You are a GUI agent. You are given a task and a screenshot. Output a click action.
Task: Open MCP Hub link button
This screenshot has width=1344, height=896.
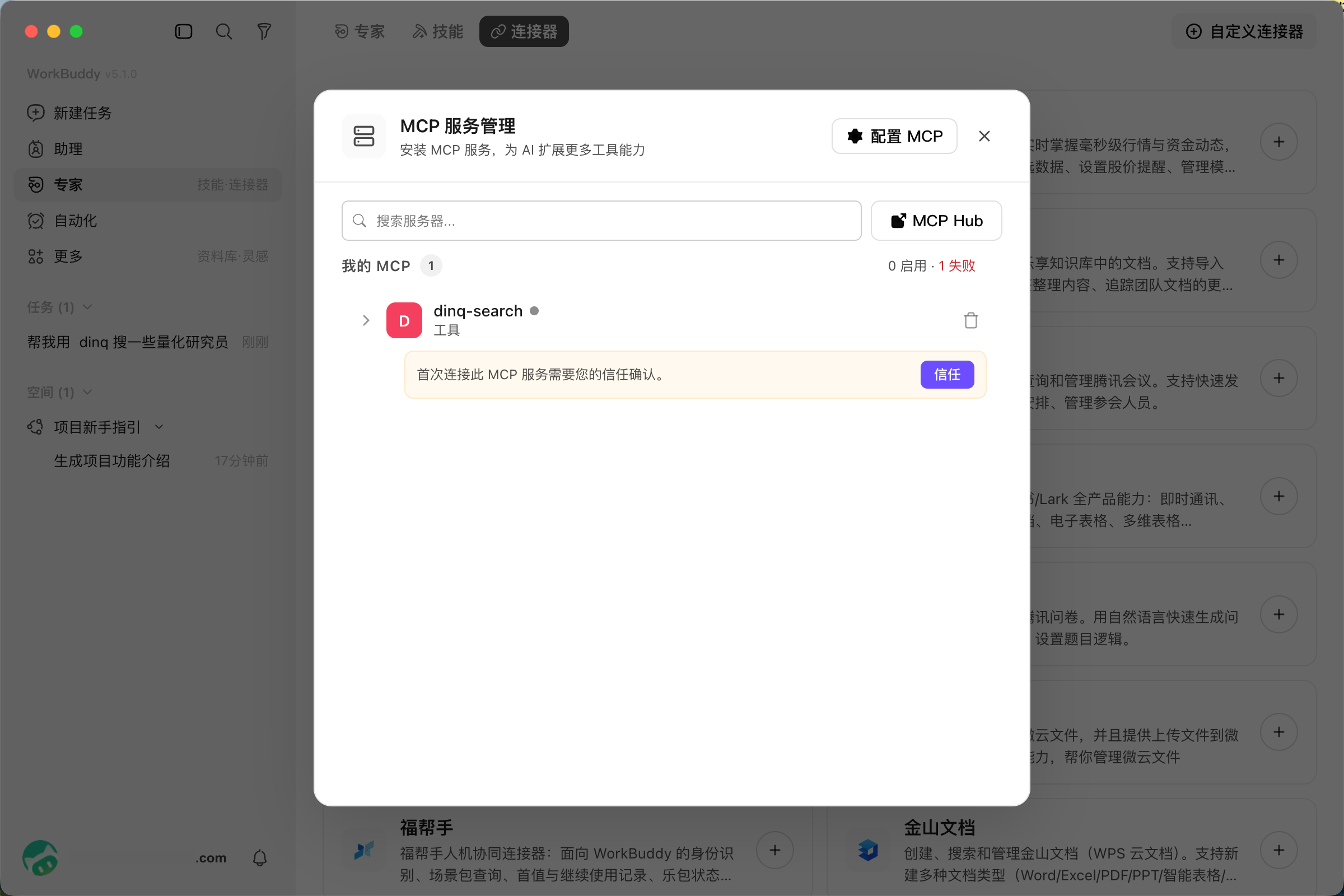936,221
